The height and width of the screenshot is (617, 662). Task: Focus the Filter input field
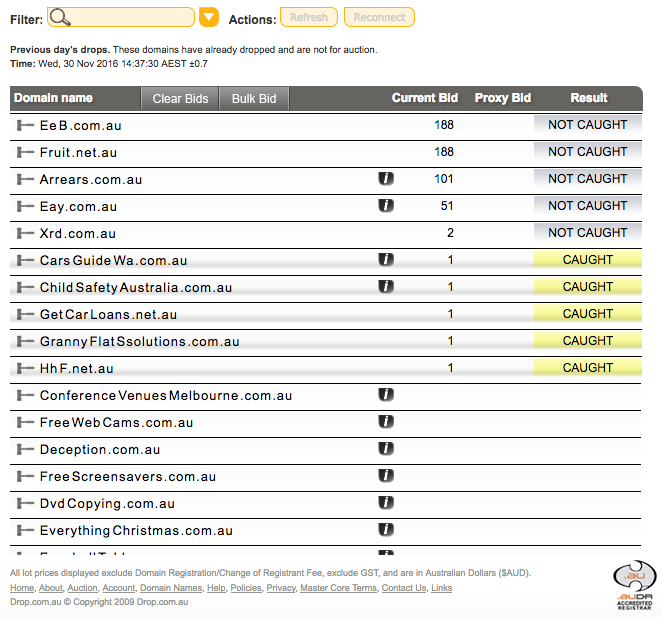pyautogui.click(x=121, y=17)
